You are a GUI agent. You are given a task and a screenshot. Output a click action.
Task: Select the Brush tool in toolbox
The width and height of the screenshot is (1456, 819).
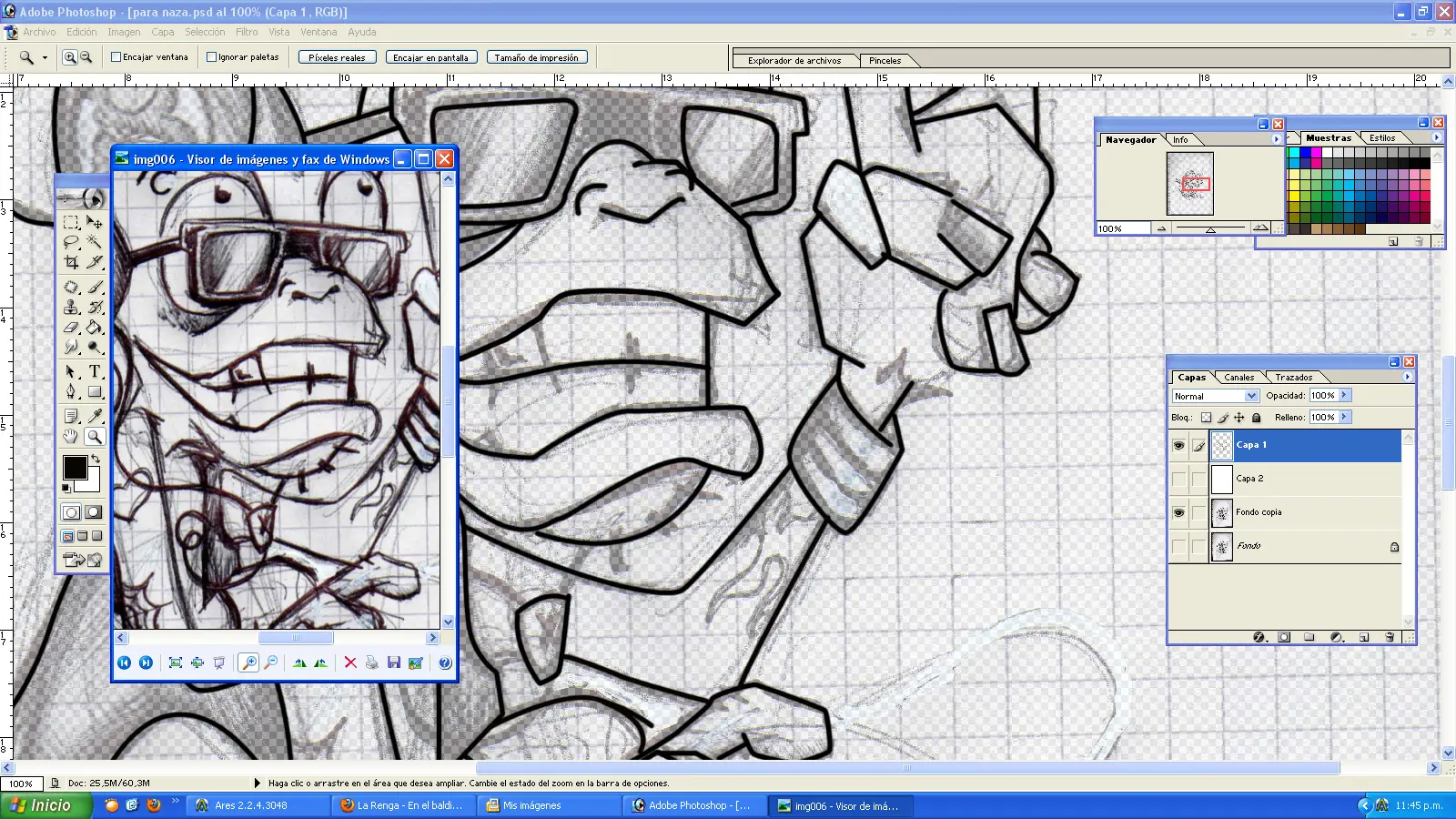[95, 287]
